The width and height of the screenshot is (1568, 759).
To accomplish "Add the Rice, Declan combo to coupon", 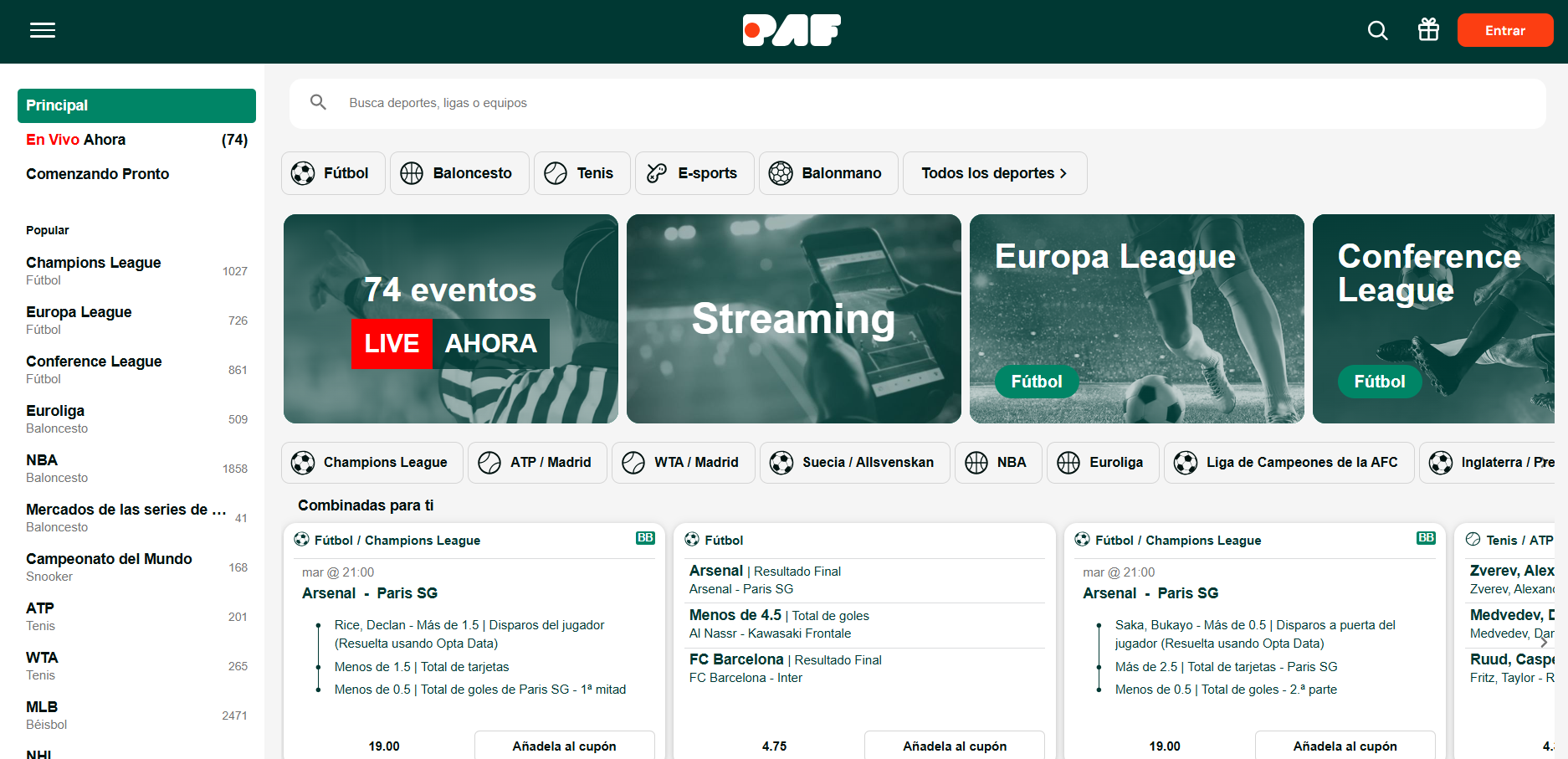I will click(x=565, y=746).
